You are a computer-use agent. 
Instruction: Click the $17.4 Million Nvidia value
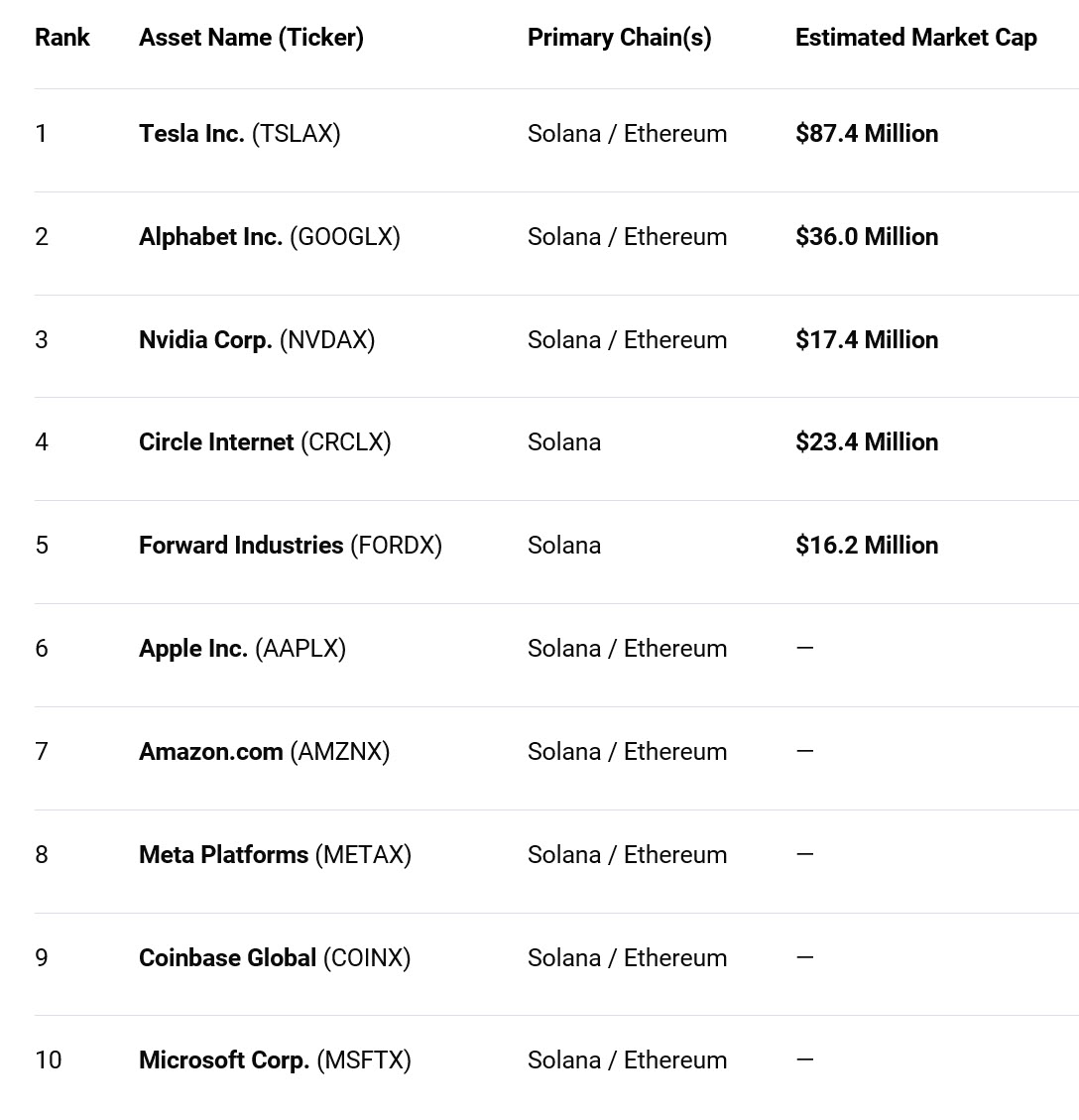pyautogui.click(x=866, y=340)
